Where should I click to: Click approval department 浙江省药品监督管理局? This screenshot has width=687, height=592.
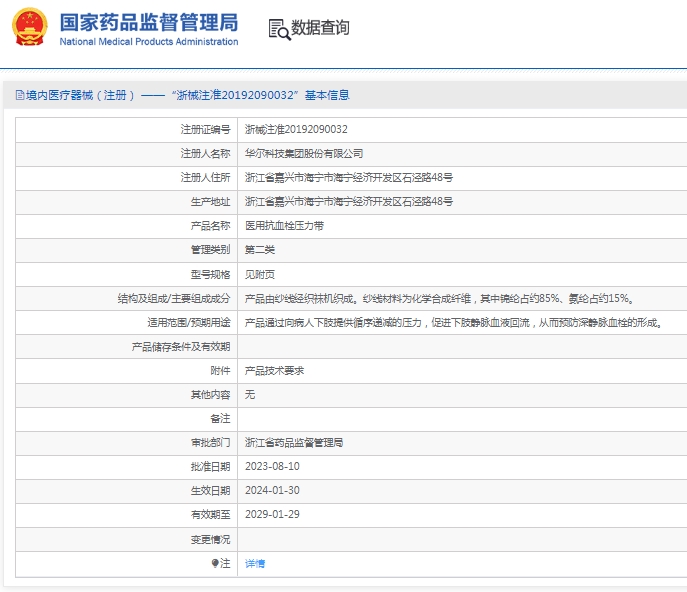[294, 443]
